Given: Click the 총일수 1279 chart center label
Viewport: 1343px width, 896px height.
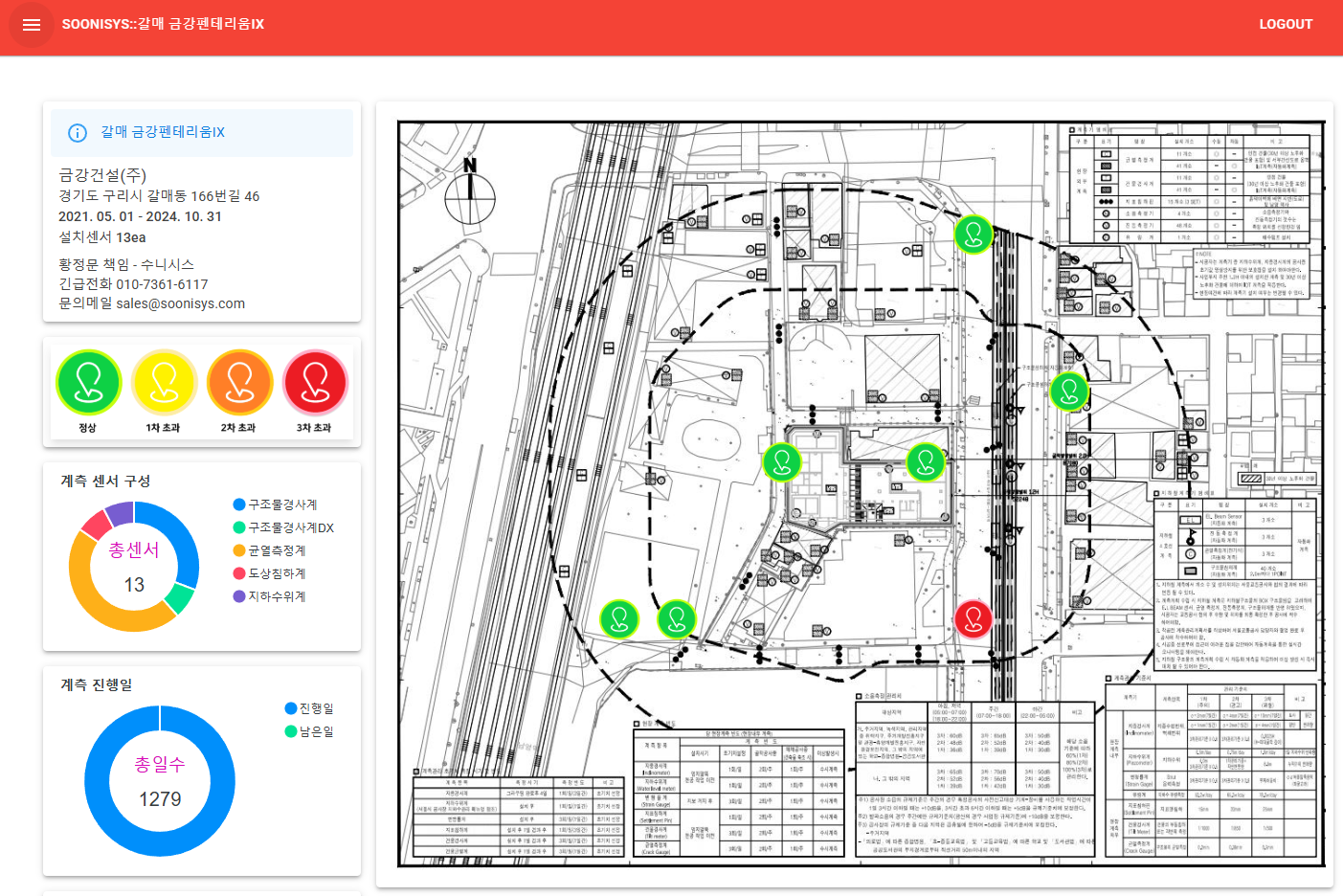Looking at the screenshot, I should pyautogui.click(x=160, y=781).
